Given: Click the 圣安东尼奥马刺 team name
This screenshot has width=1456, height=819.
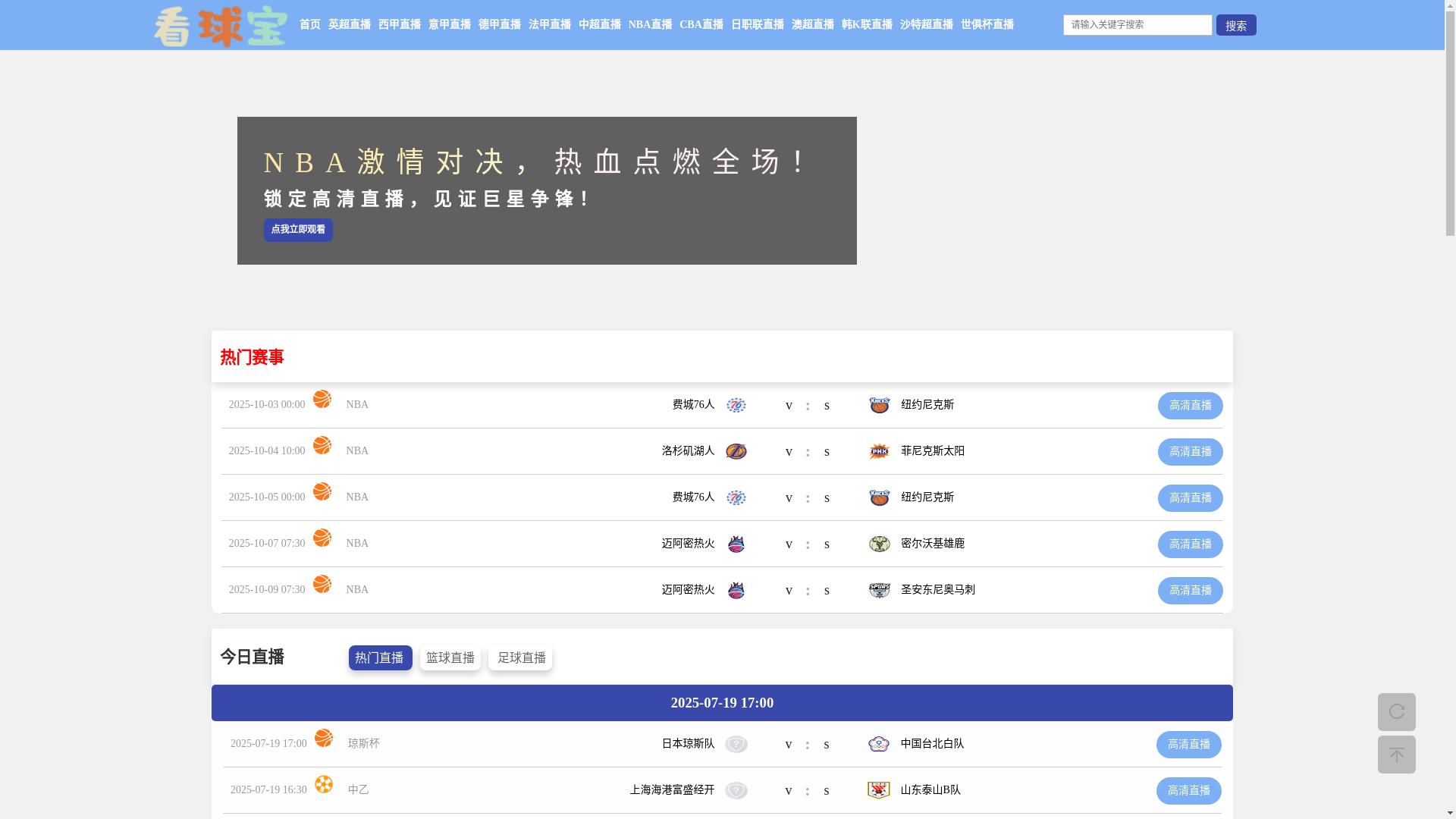Looking at the screenshot, I should [938, 590].
